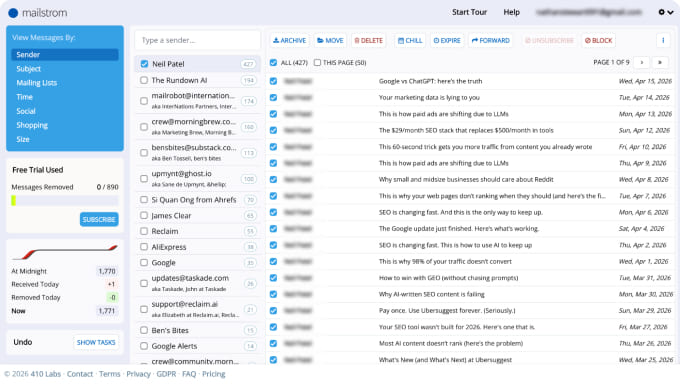Click the Move toolbar button
Viewport: 680px width, 384px height.
pos(330,40)
